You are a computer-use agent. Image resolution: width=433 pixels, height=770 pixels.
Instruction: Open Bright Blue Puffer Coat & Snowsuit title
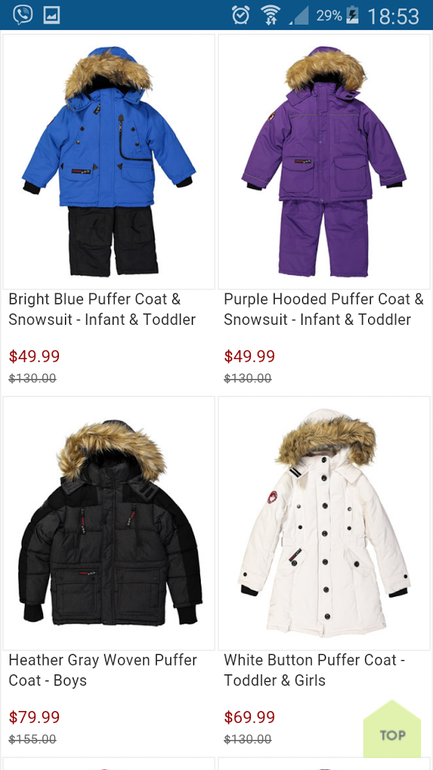point(102,309)
